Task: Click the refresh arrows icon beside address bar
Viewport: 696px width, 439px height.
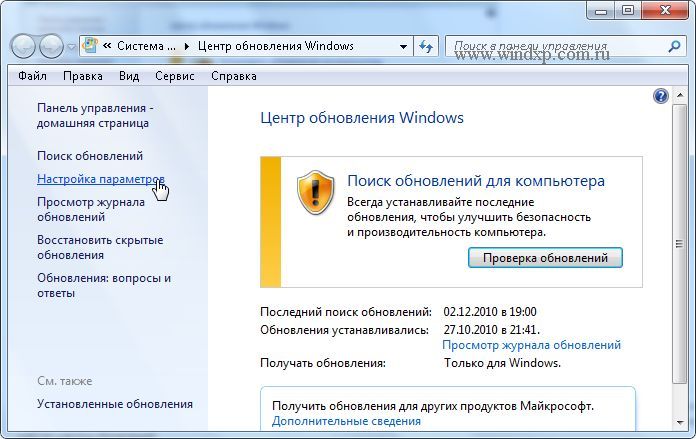Action: pos(426,46)
